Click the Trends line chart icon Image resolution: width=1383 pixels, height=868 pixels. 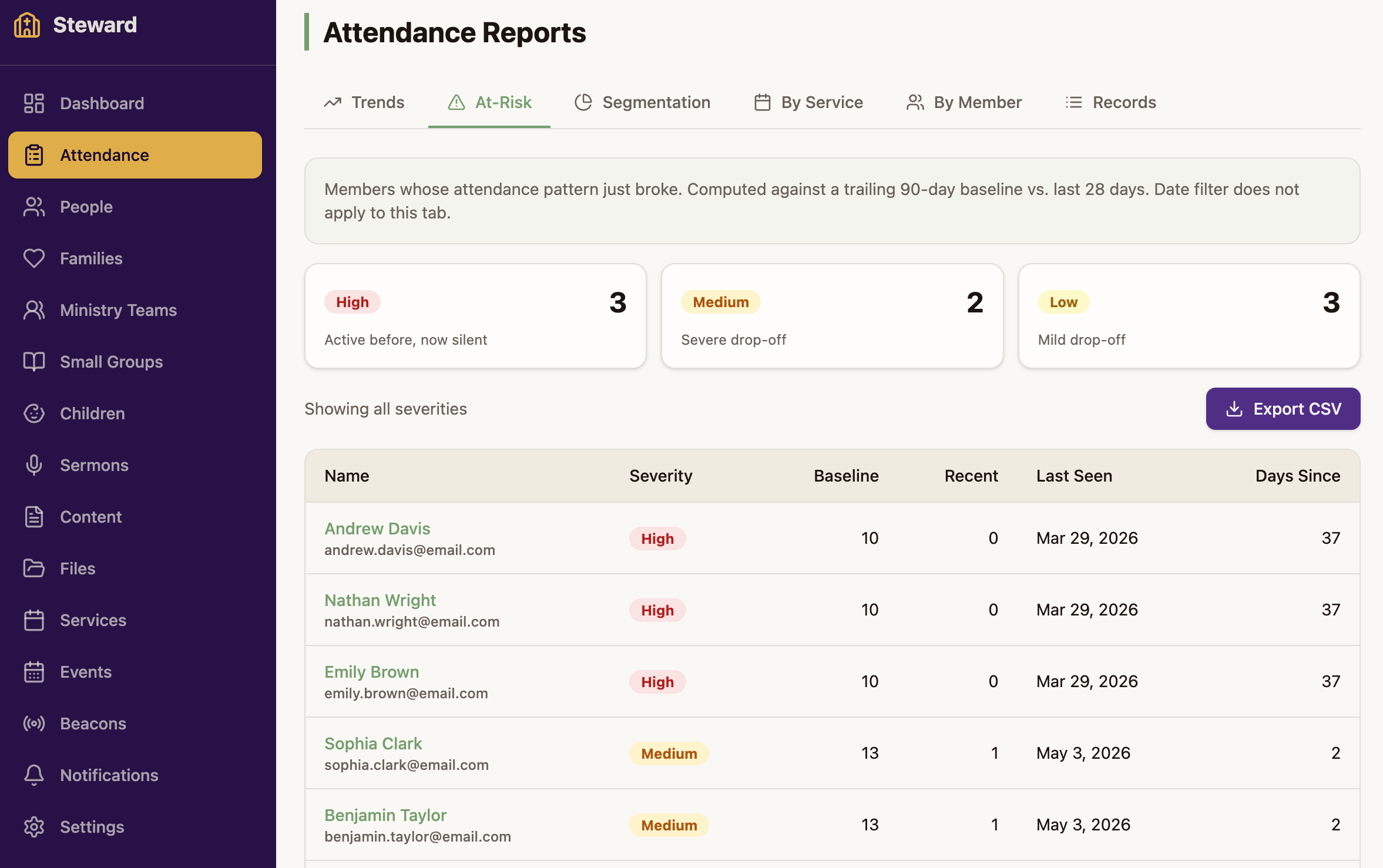[333, 102]
